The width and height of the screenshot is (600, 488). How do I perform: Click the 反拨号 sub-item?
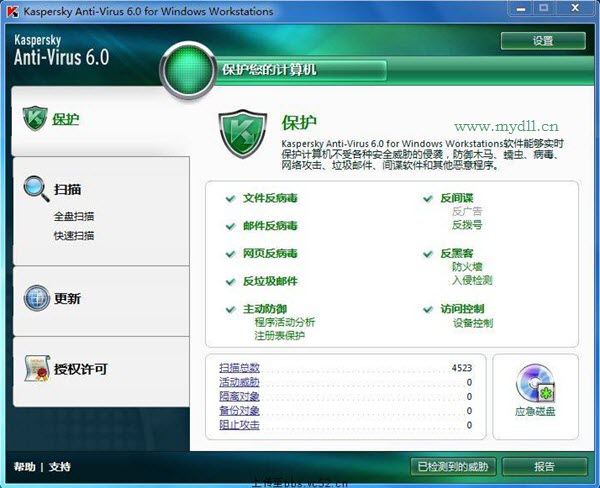coord(467,225)
